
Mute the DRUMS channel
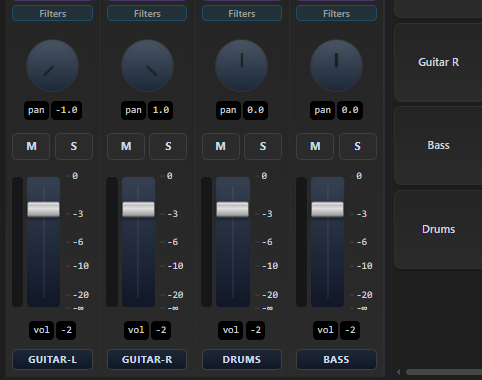point(221,146)
